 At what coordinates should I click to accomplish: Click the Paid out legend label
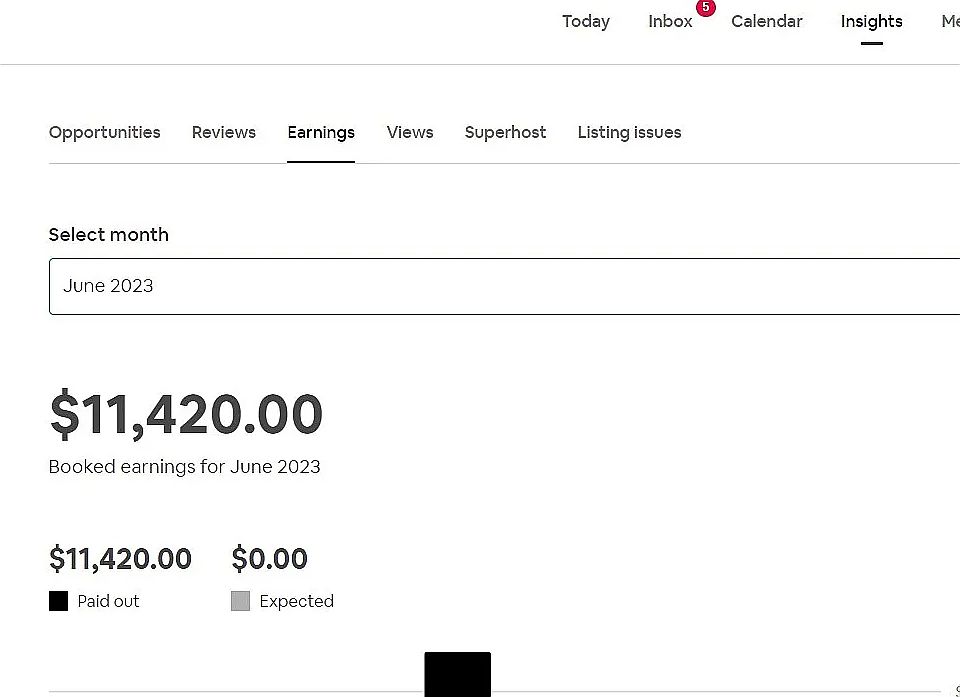pyautogui.click(x=108, y=601)
